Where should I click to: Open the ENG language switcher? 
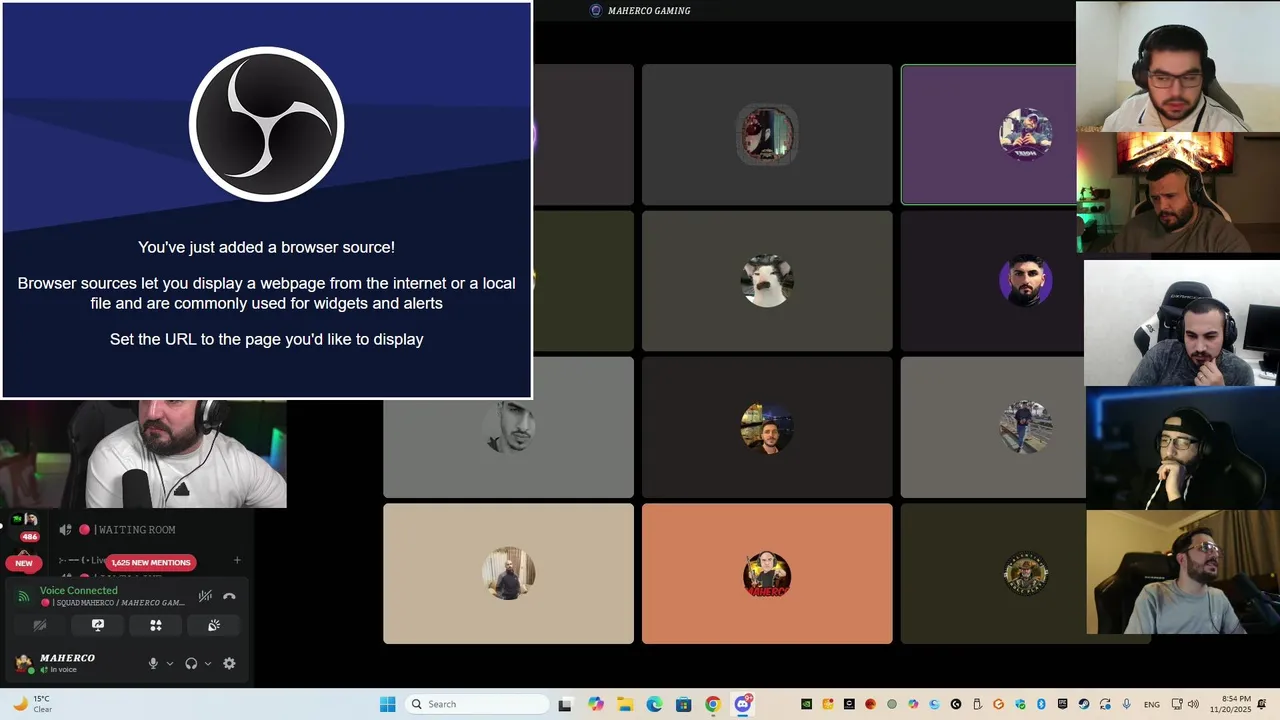coord(1152,704)
